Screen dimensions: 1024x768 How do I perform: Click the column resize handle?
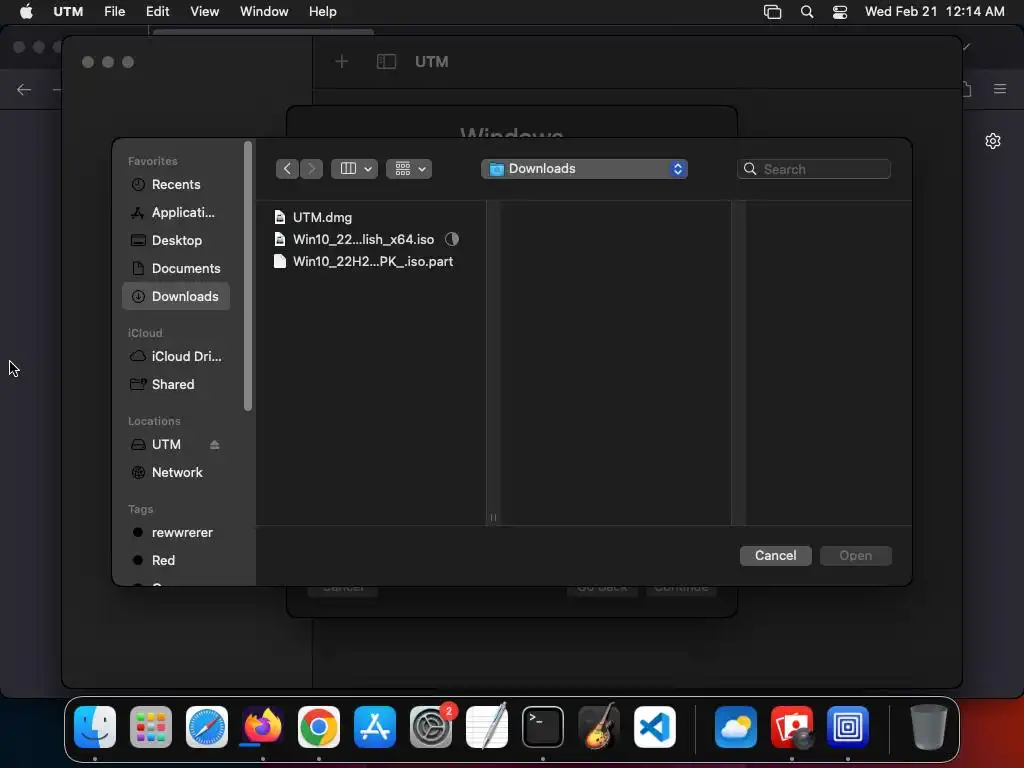493,518
